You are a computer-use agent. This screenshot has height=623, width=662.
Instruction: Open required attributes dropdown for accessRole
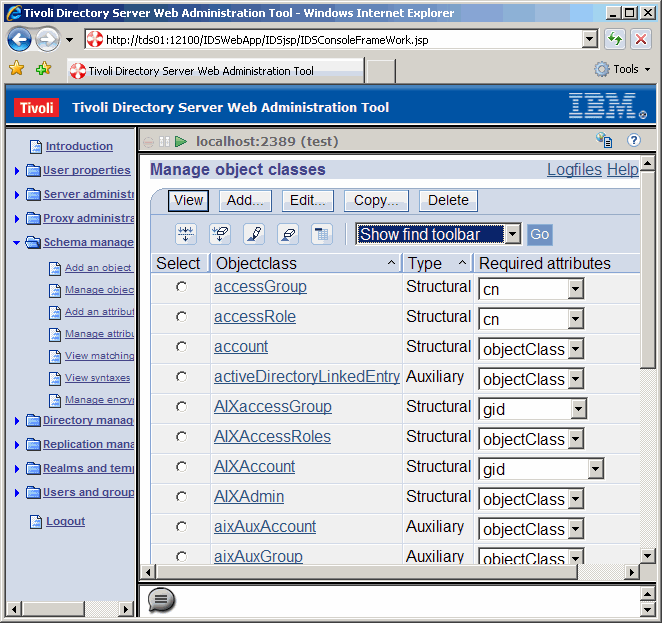click(x=575, y=319)
